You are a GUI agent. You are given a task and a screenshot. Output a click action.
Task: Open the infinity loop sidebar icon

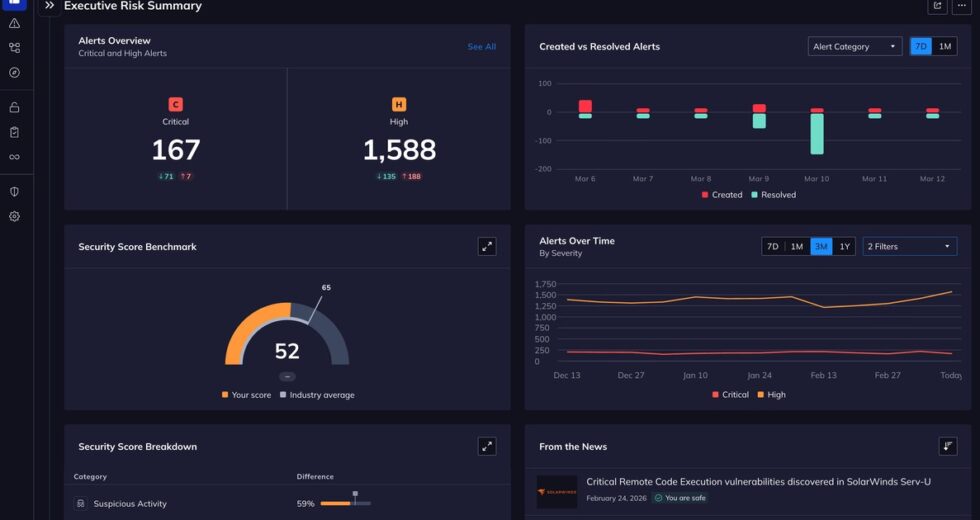(x=14, y=157)
